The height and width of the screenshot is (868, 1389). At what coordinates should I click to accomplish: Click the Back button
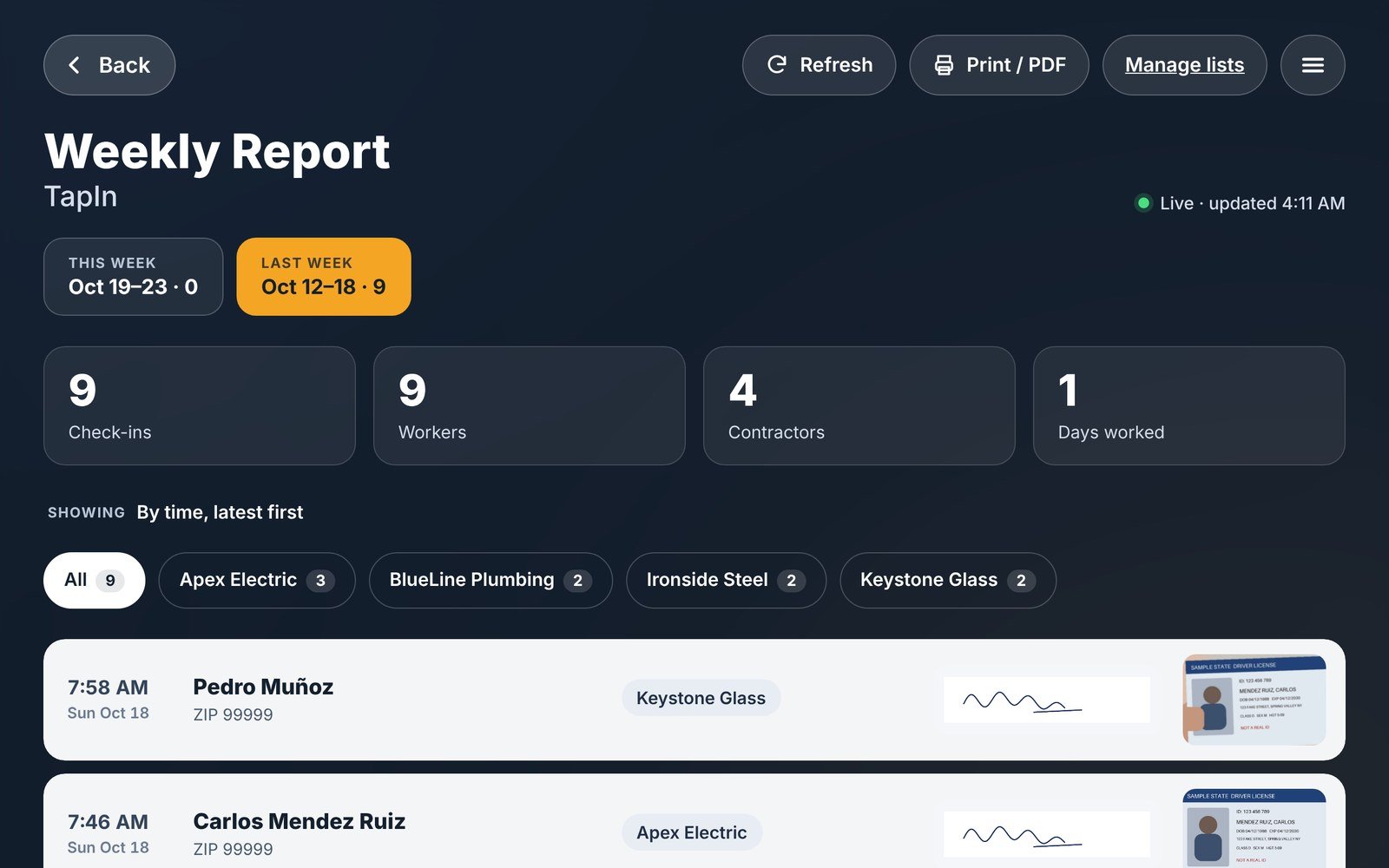point(109,65)
